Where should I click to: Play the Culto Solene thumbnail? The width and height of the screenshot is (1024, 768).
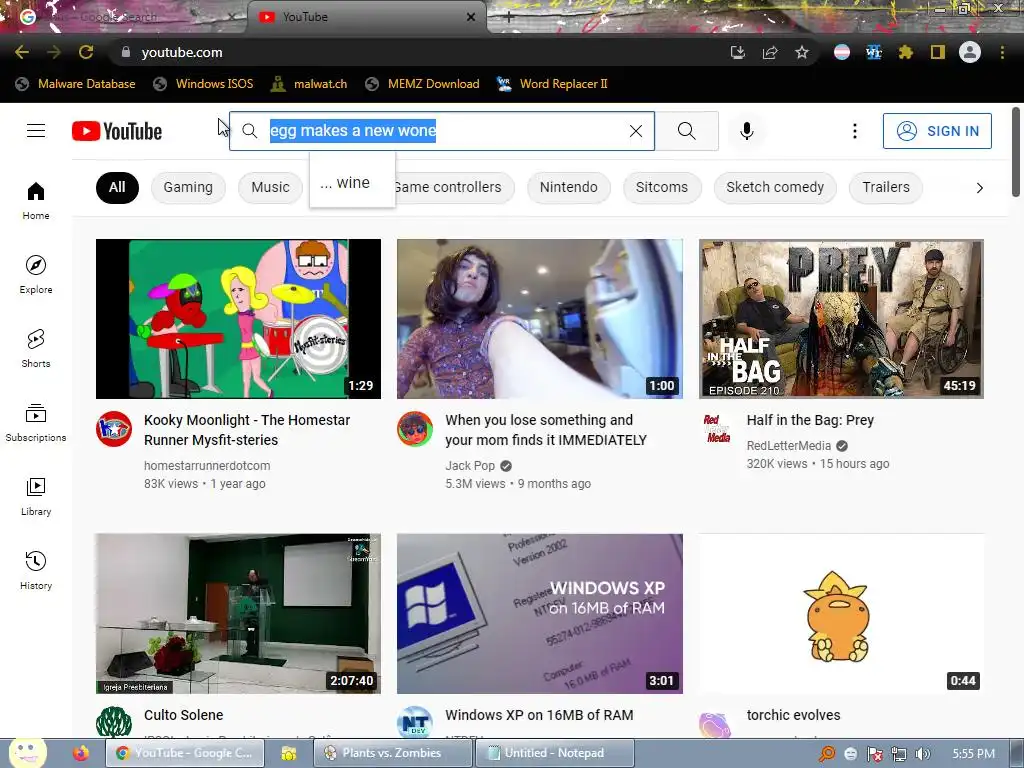pos(238,614)
